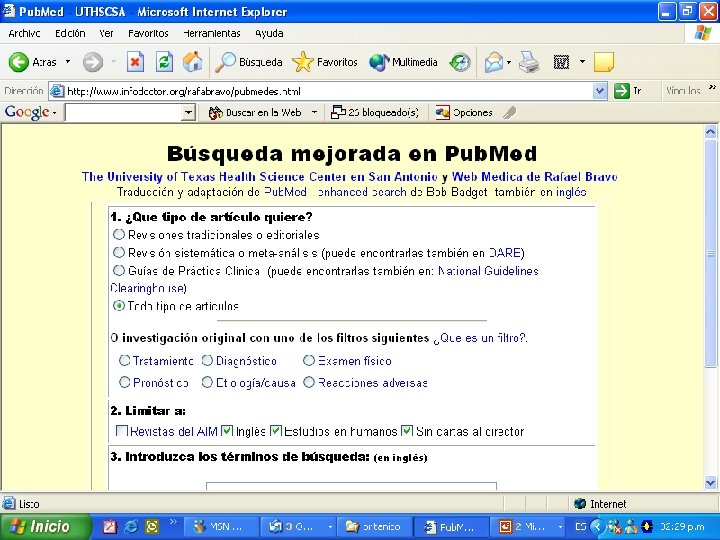Click the Edit page icon in toolbar
Image resolution: width=720 pixels, height=540 pixels.
(x=561, y=62)
